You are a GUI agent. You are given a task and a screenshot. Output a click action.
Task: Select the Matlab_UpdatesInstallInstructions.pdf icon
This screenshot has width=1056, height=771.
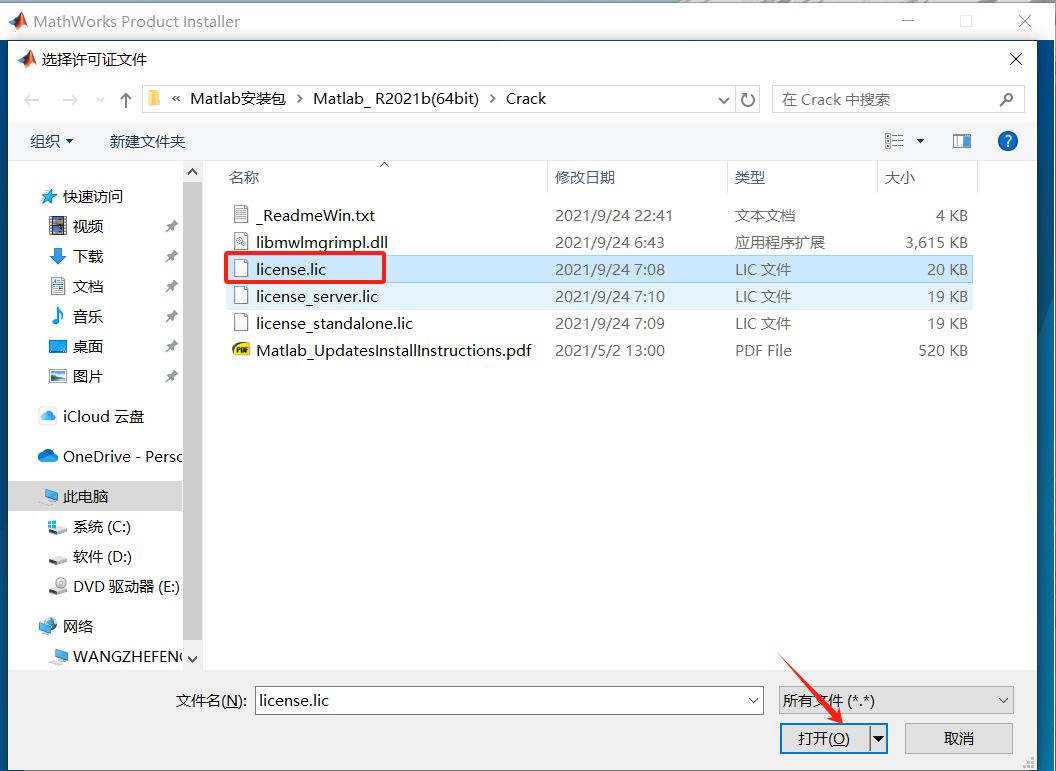pyautogui.click(x=241, y=349)
